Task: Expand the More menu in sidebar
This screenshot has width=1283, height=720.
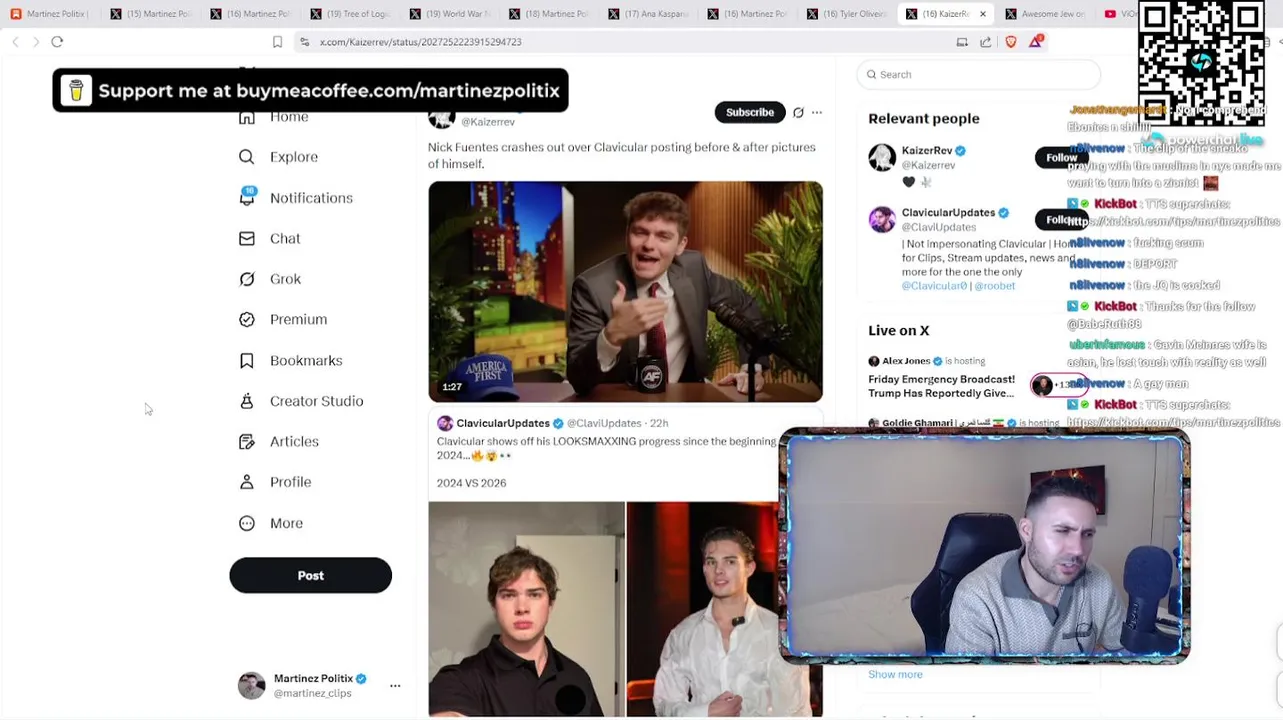Action: (247, 523)
